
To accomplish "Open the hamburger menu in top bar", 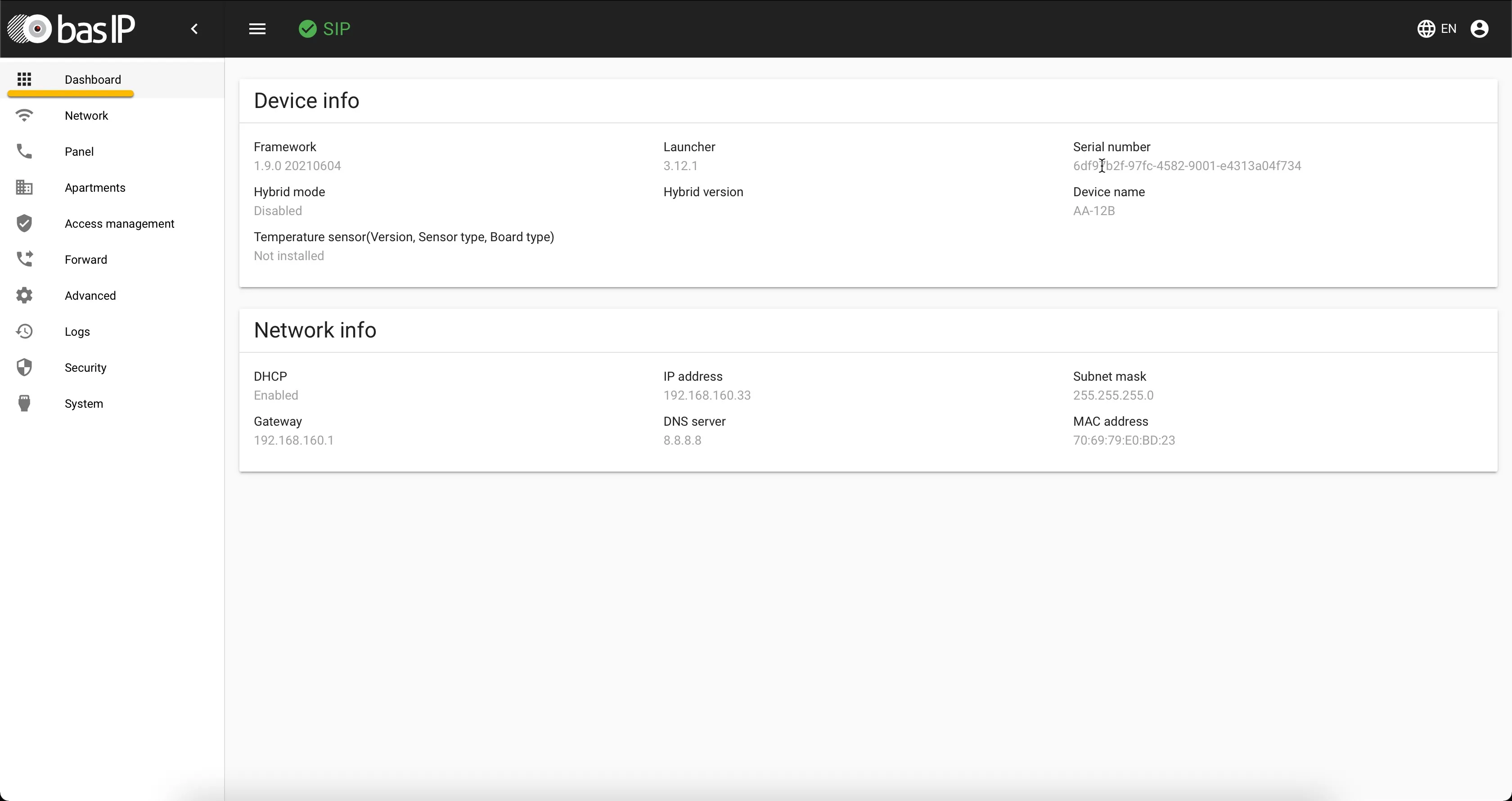I will pos(257,29).
